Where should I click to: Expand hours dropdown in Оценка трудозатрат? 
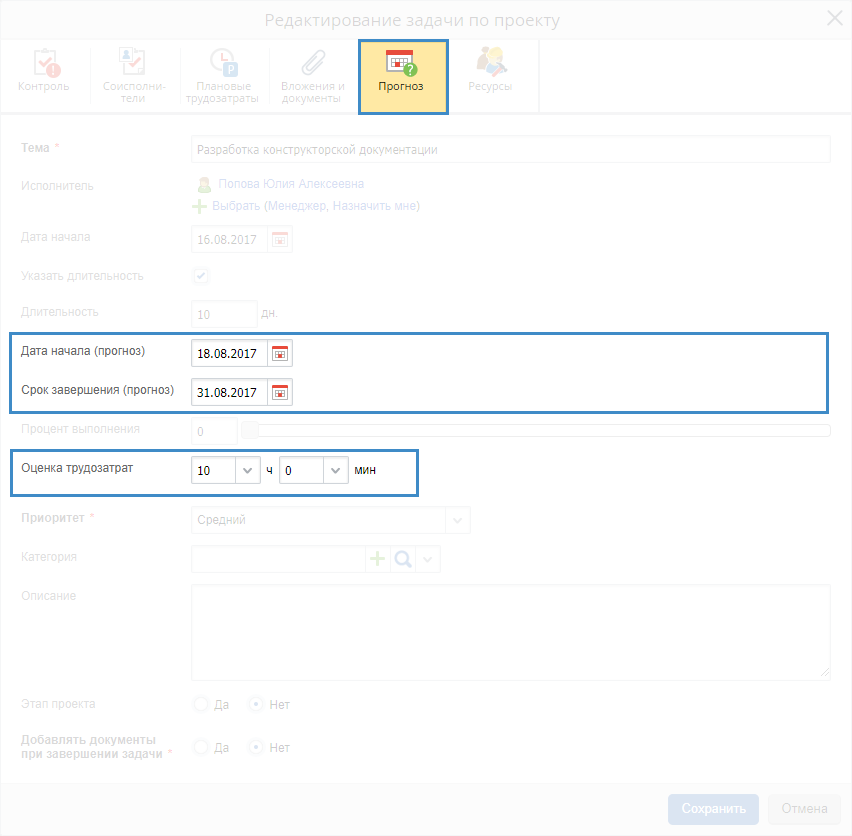(x=247, y=470)
